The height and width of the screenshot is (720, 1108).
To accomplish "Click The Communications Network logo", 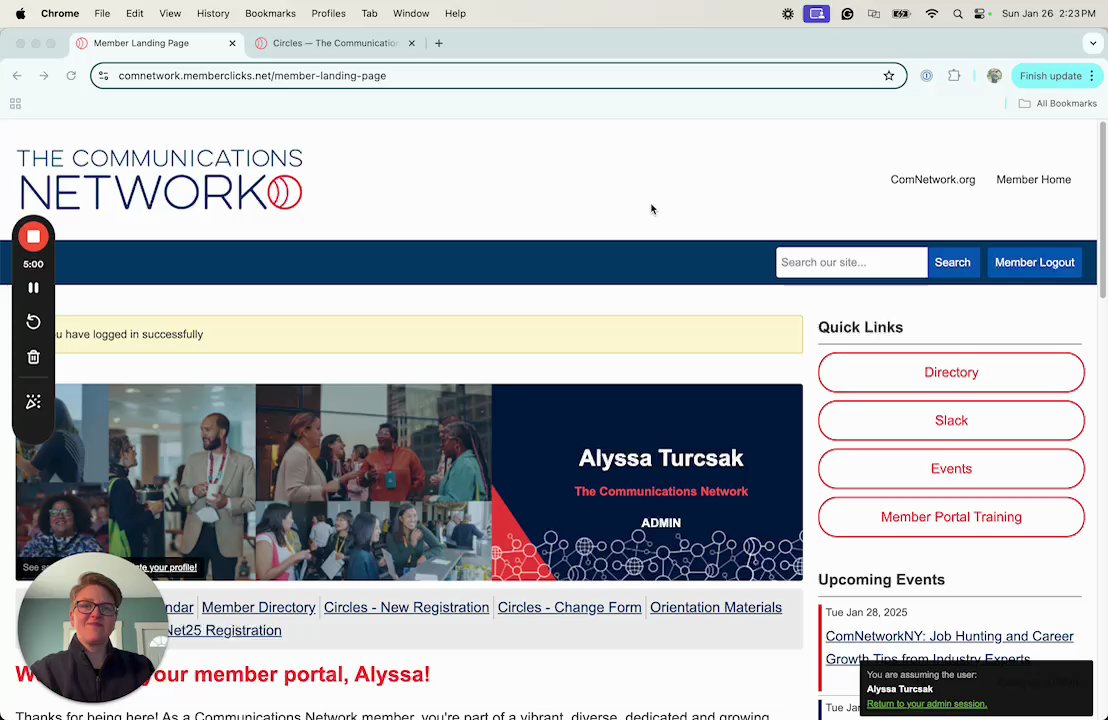I will tap(160, 179).
